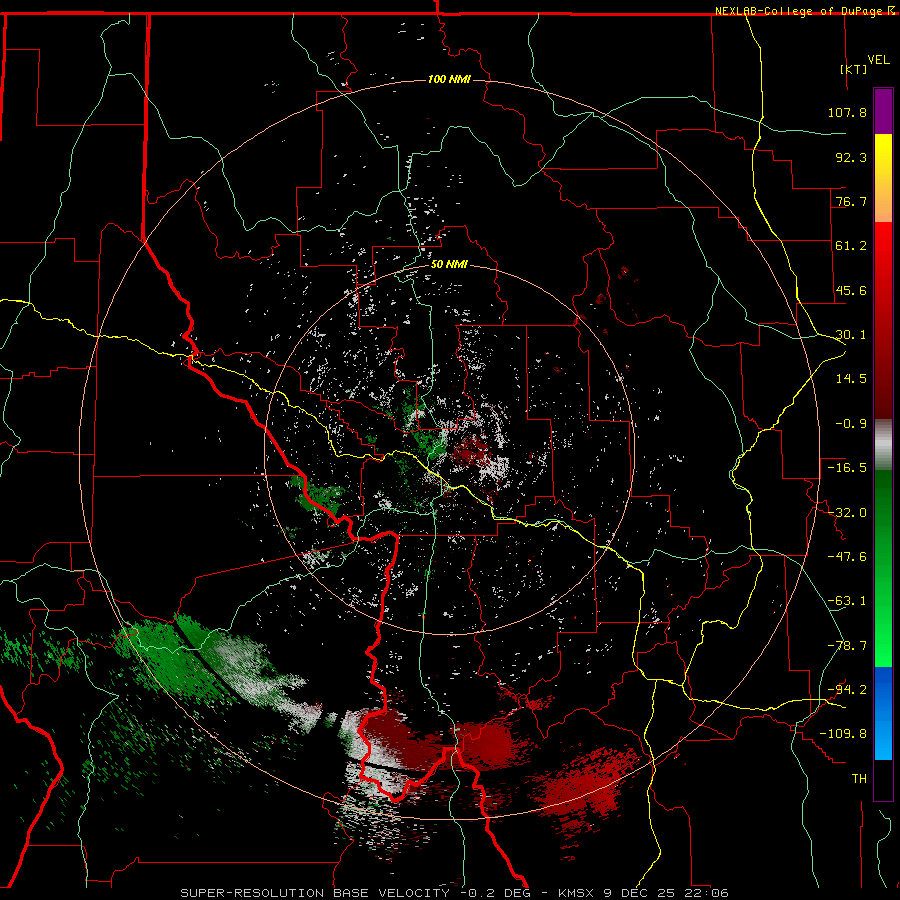Click the 14.5 velocity scale value
The width and height of the screenshot is (900, 900).
pos(851,379)
